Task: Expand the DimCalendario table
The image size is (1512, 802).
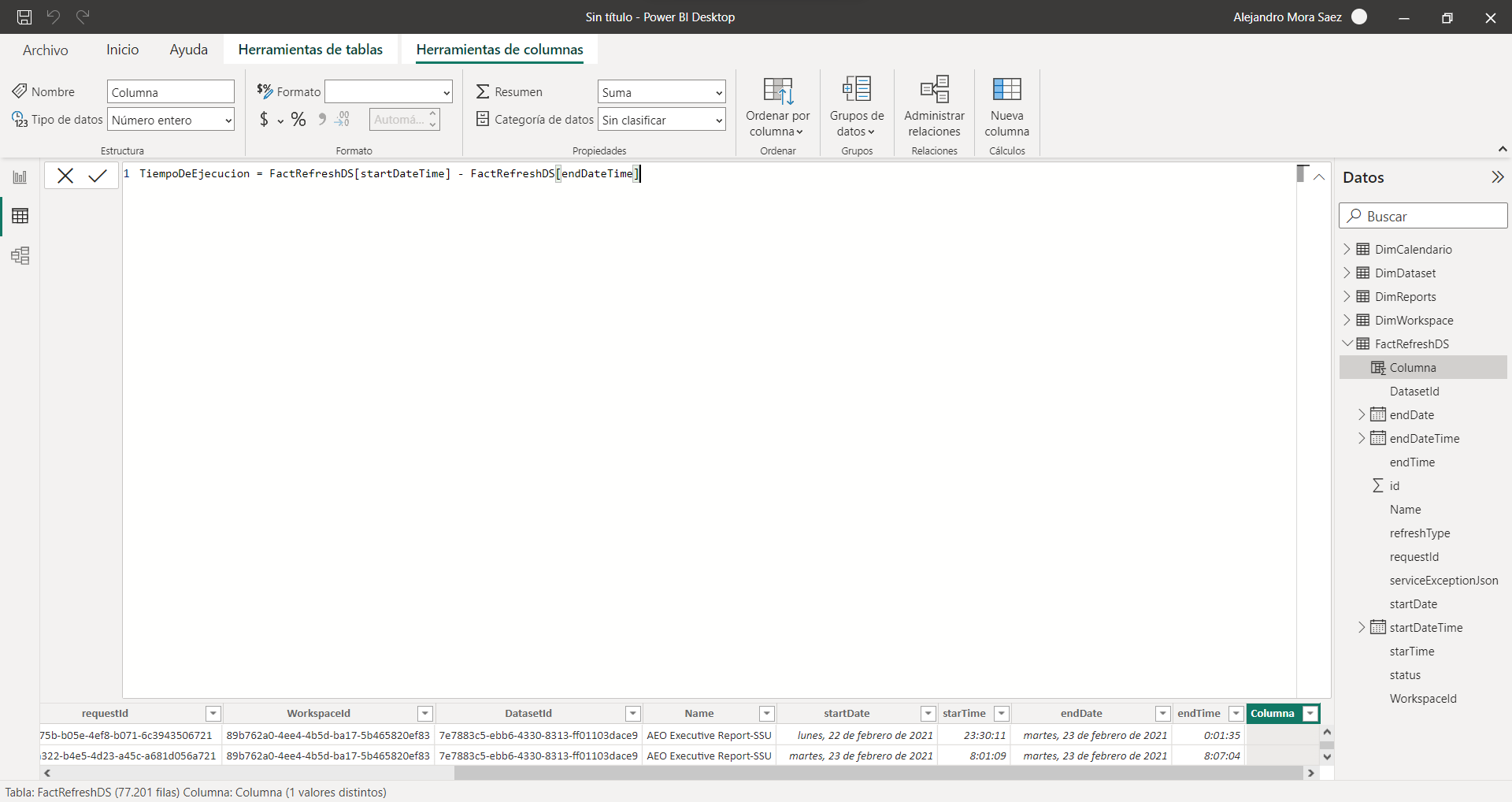Action: point(1347,249)
